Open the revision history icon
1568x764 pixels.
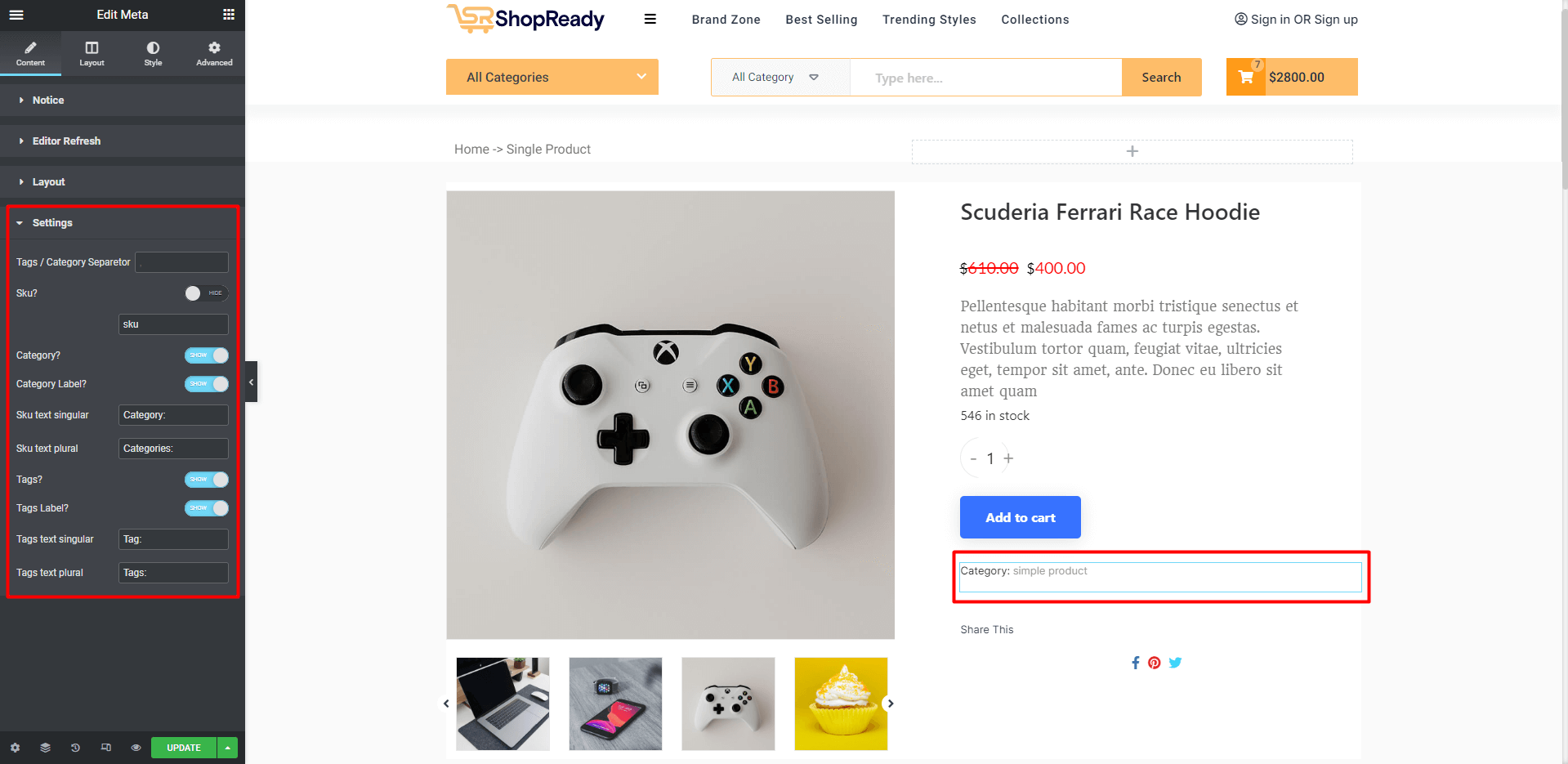click(75, 748)
